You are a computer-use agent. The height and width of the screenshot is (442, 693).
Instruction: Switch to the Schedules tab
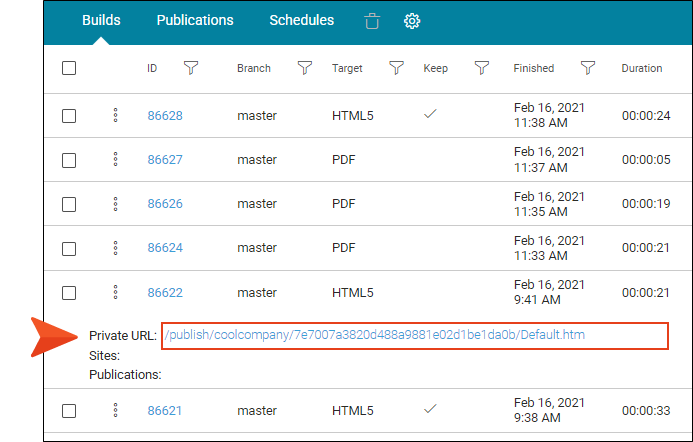[x=302, y=20]
